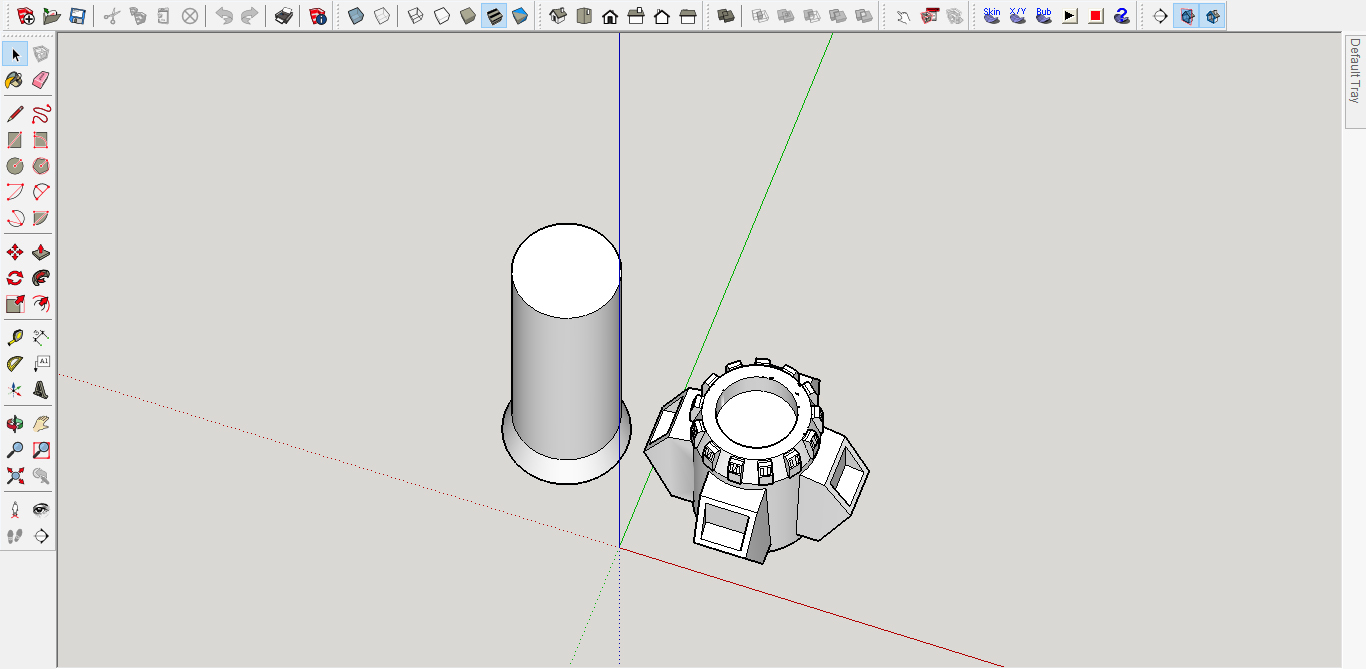Create a new model file
1366x669 pixels.
tap(26, 16)
